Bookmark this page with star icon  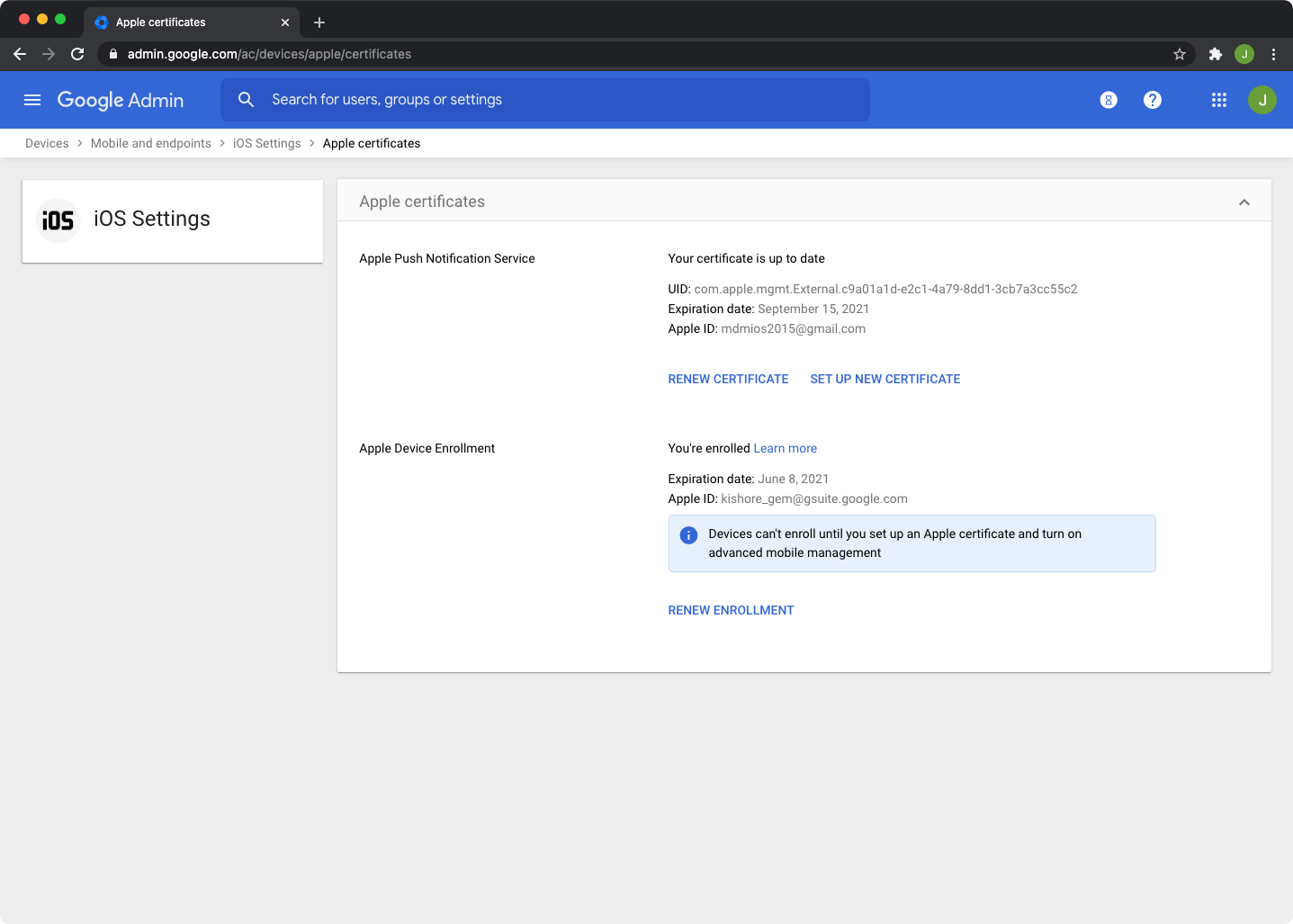(1180, 54)
